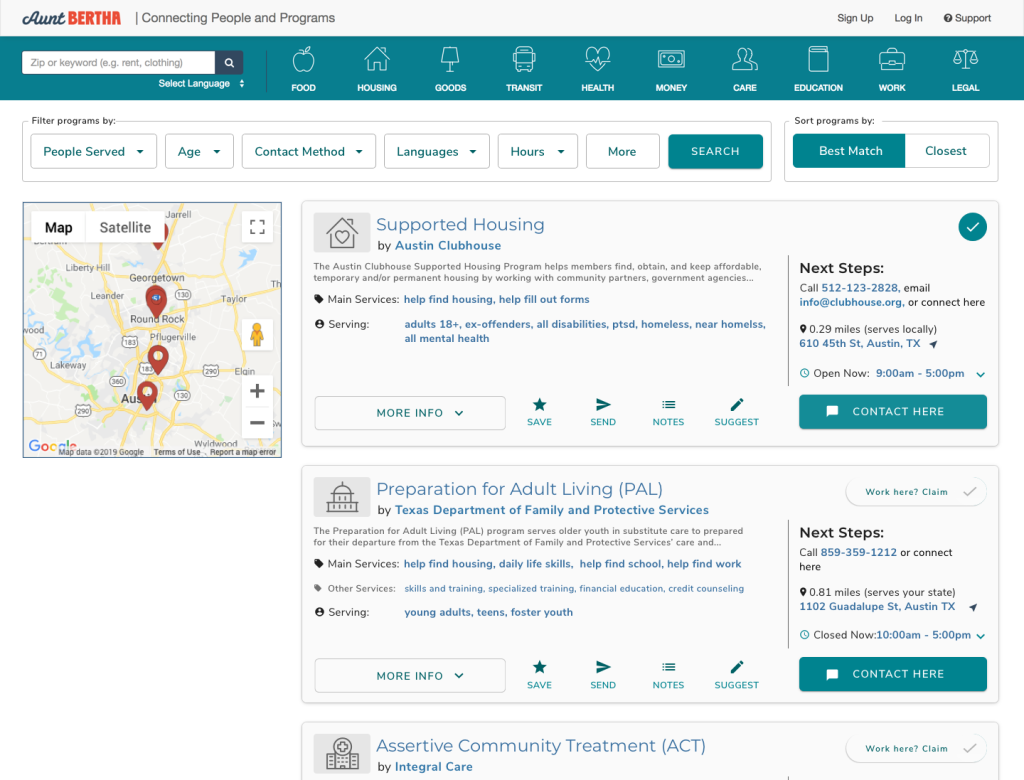Open the Contact Method filter dropdown
The width and height of the screenshot is (1024, 780).
click(309, 152)
